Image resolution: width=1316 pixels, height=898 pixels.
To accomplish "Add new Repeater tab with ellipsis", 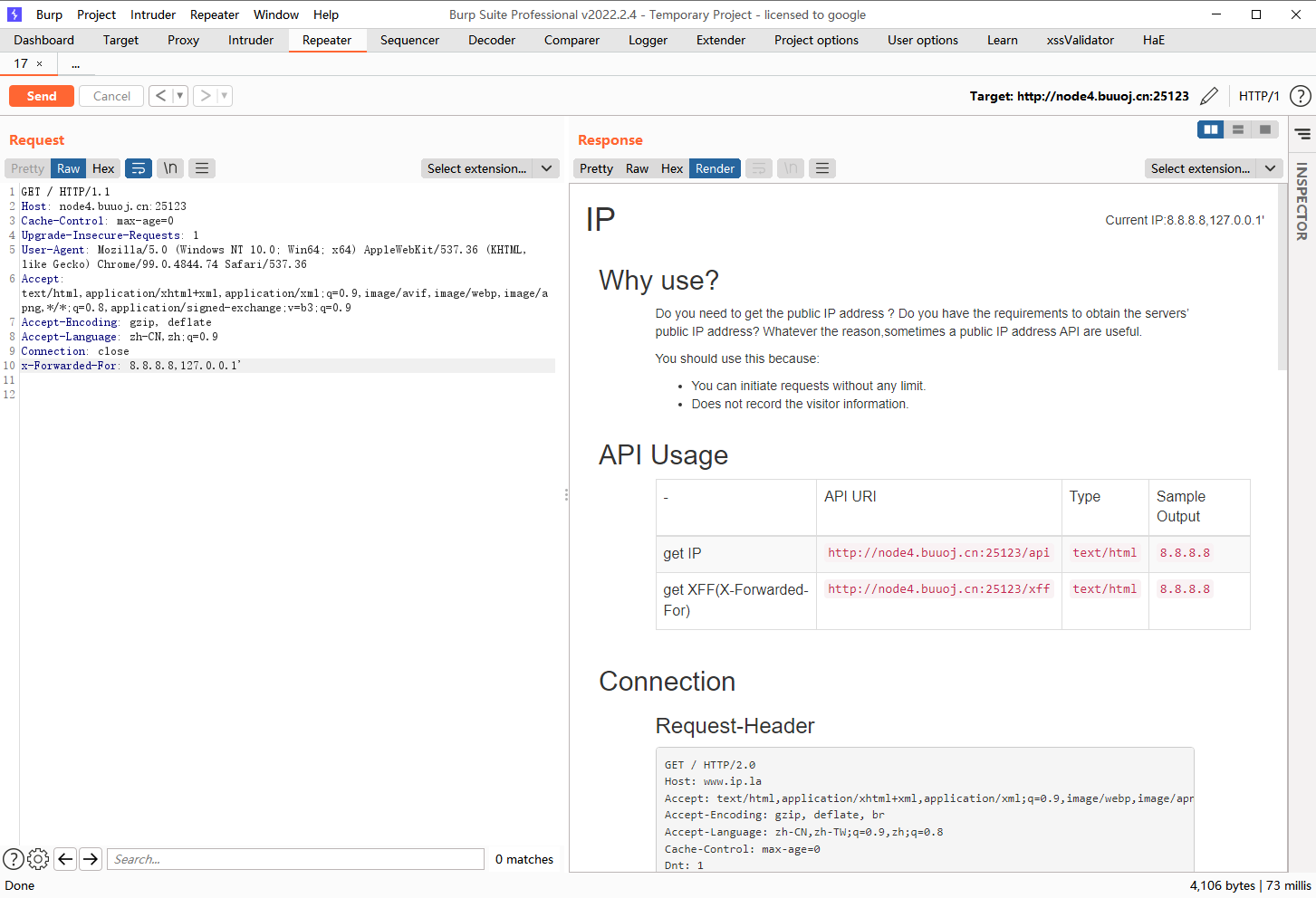I will click(x=76, y=64).
